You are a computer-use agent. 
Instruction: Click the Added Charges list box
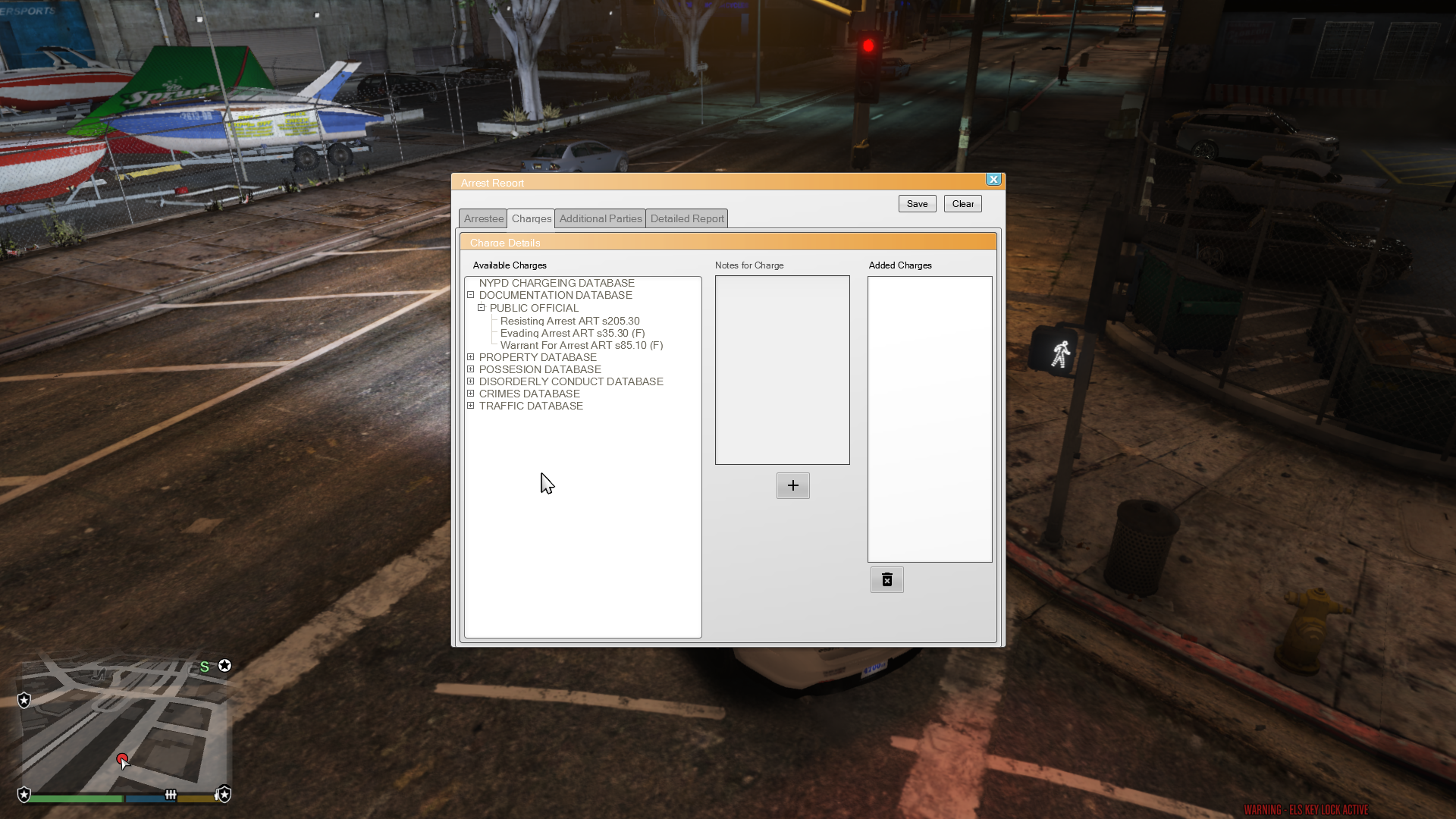click(930, 419)
